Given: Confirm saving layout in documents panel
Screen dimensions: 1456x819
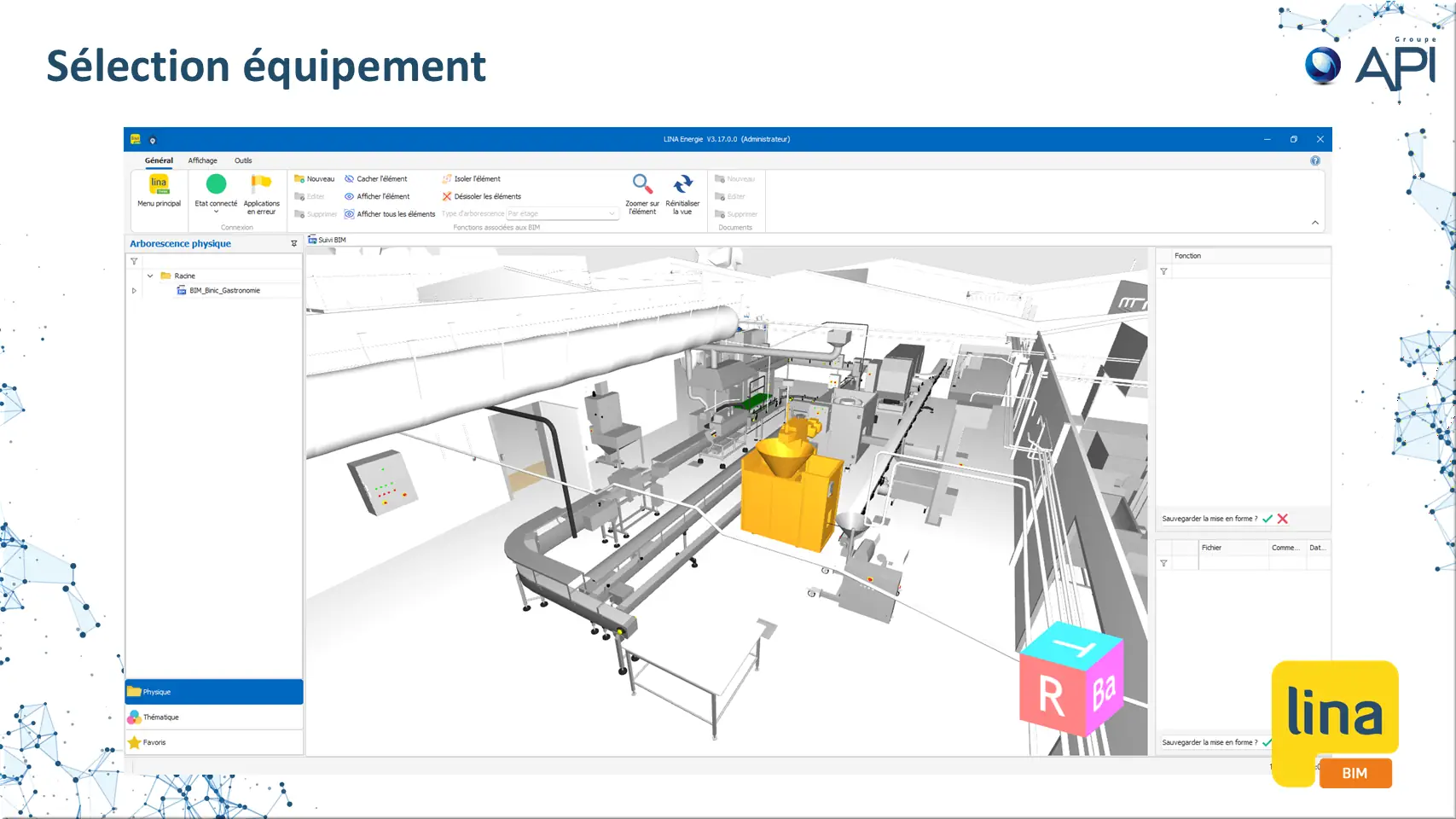Looking at the screenshot, I should click(x=1267, y=742).
